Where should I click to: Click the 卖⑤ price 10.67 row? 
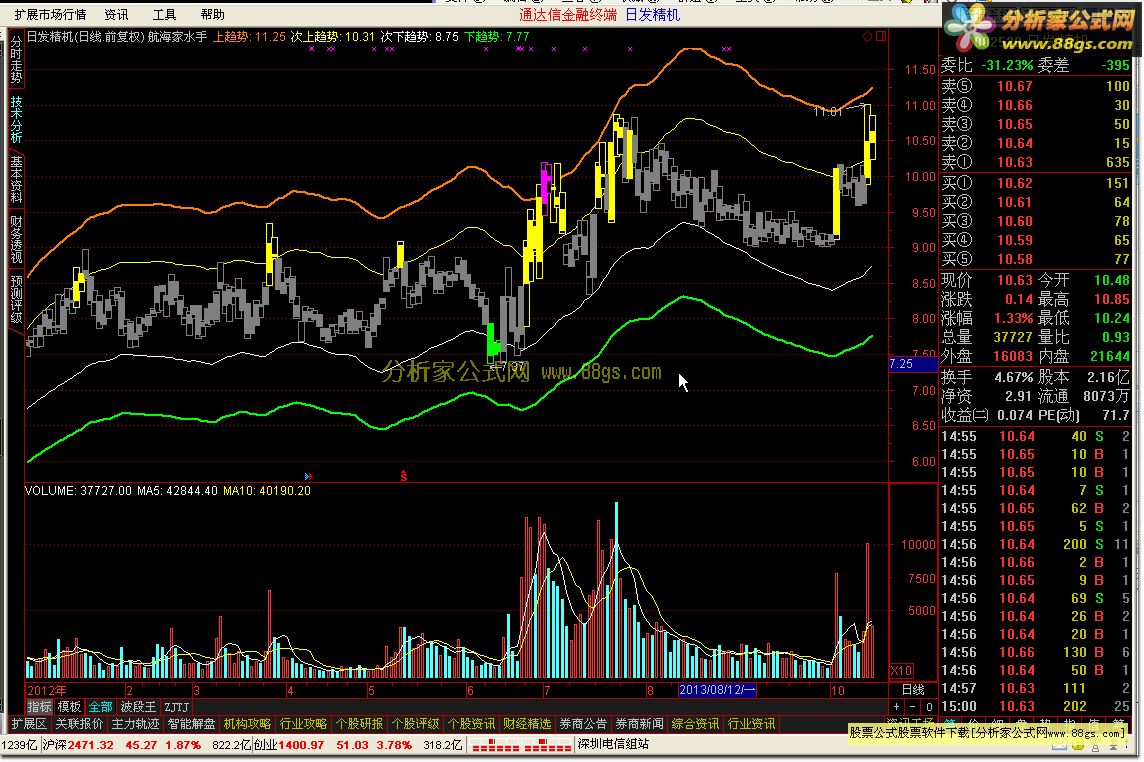tap(1035, 86)
